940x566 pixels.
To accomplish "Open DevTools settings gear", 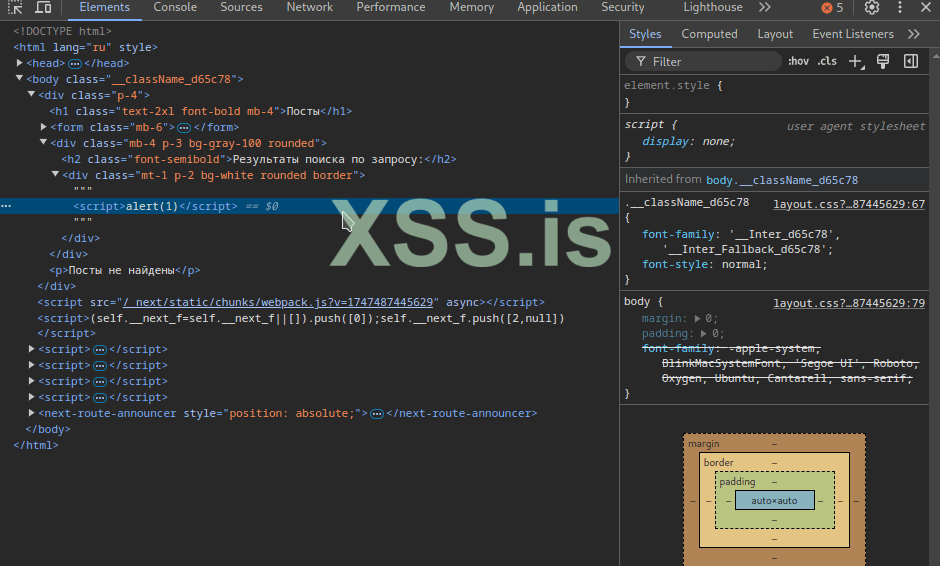I will pyautogui.click(x=871, y=8).
